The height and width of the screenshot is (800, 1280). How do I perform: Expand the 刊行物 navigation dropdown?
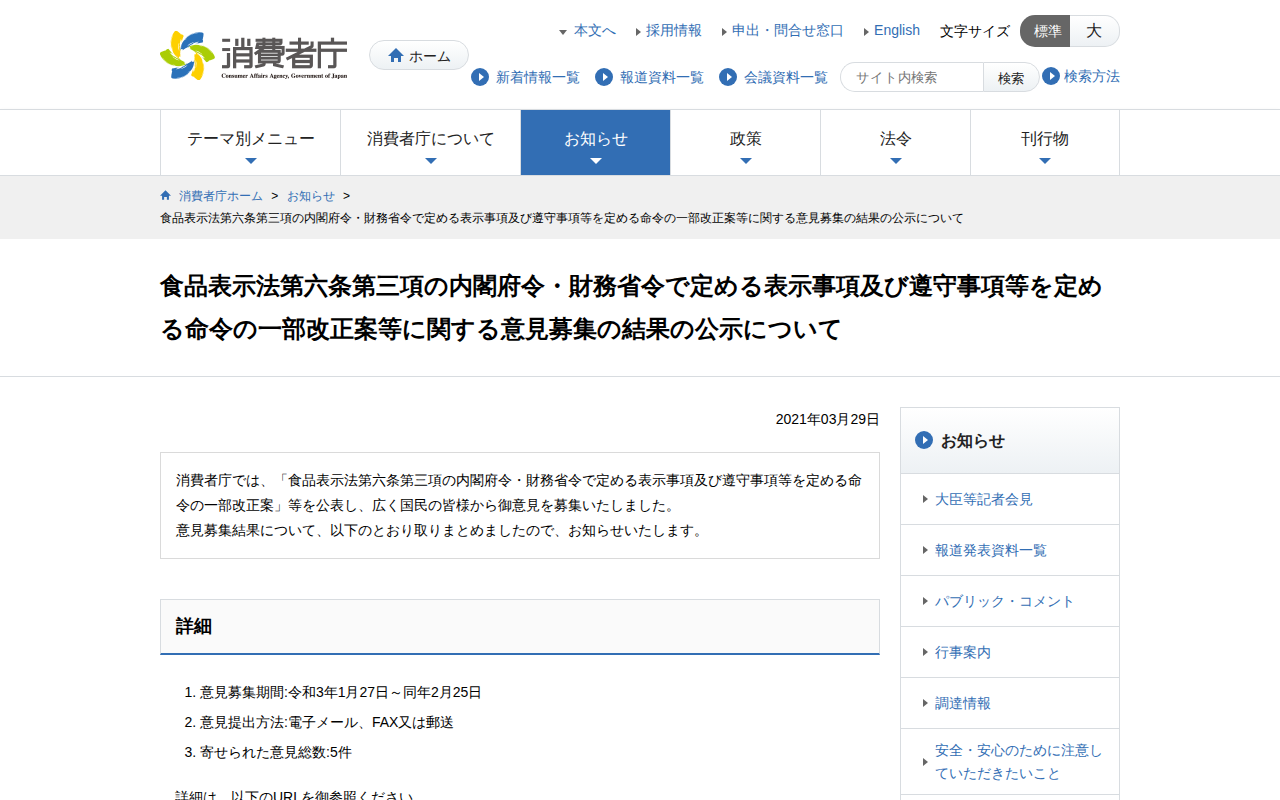click(x=1045, y=141)
